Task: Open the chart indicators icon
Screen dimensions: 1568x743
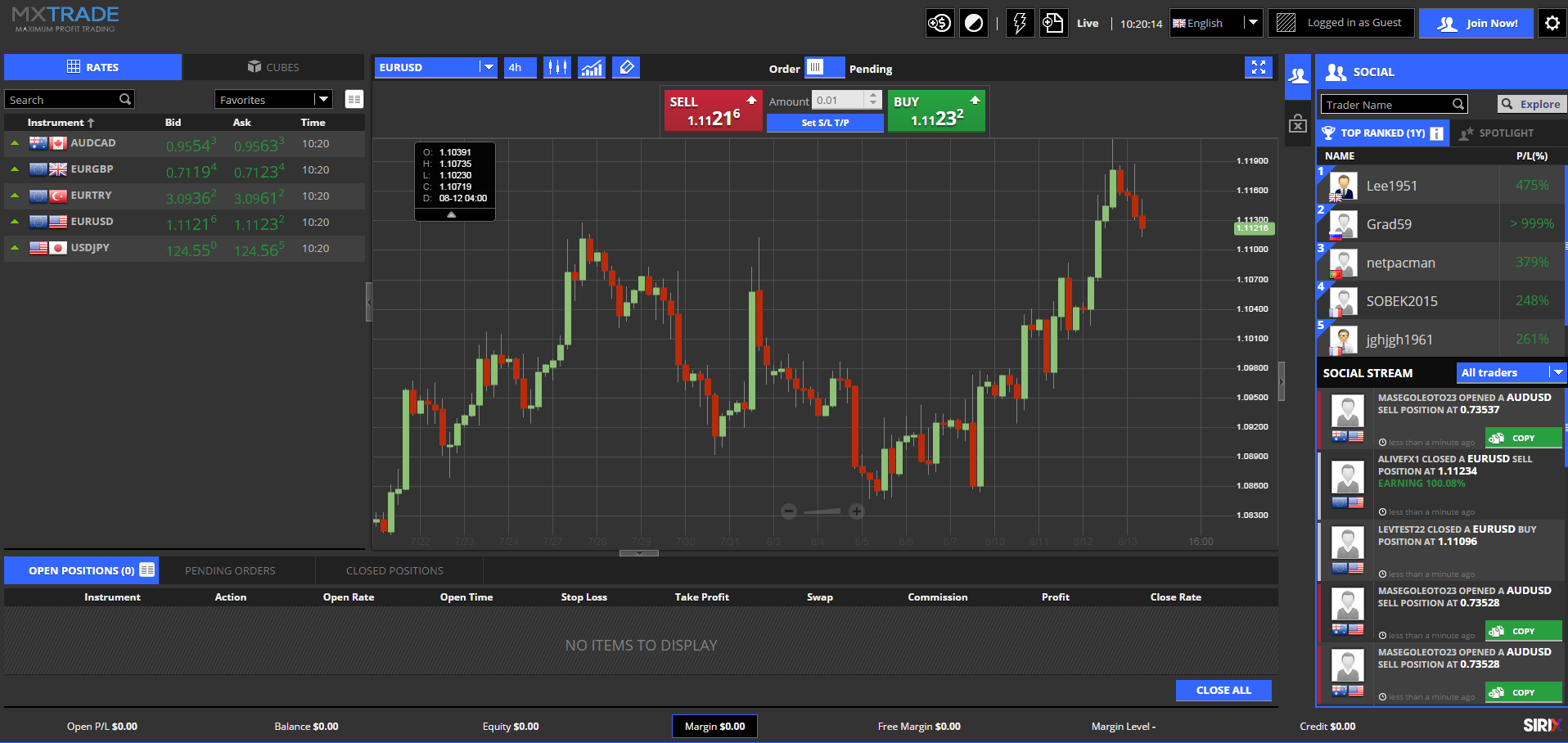Action: pos(592,67)
